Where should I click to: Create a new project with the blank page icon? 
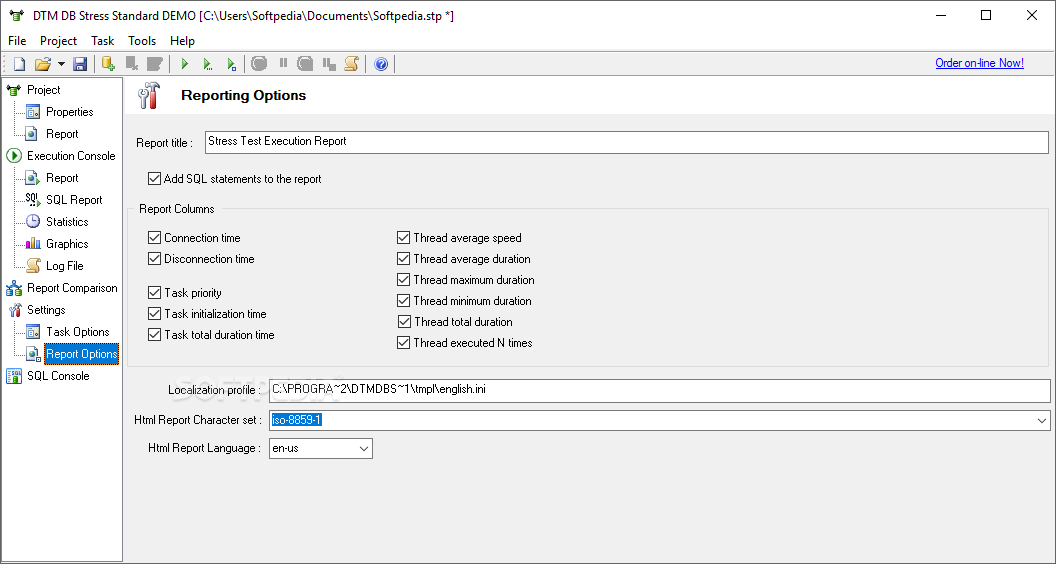20,64
